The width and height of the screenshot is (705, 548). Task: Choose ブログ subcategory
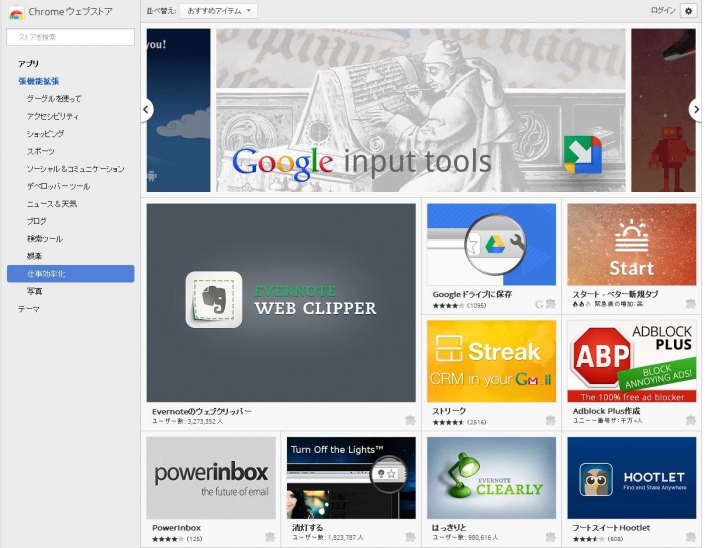(x=36, y=221)
